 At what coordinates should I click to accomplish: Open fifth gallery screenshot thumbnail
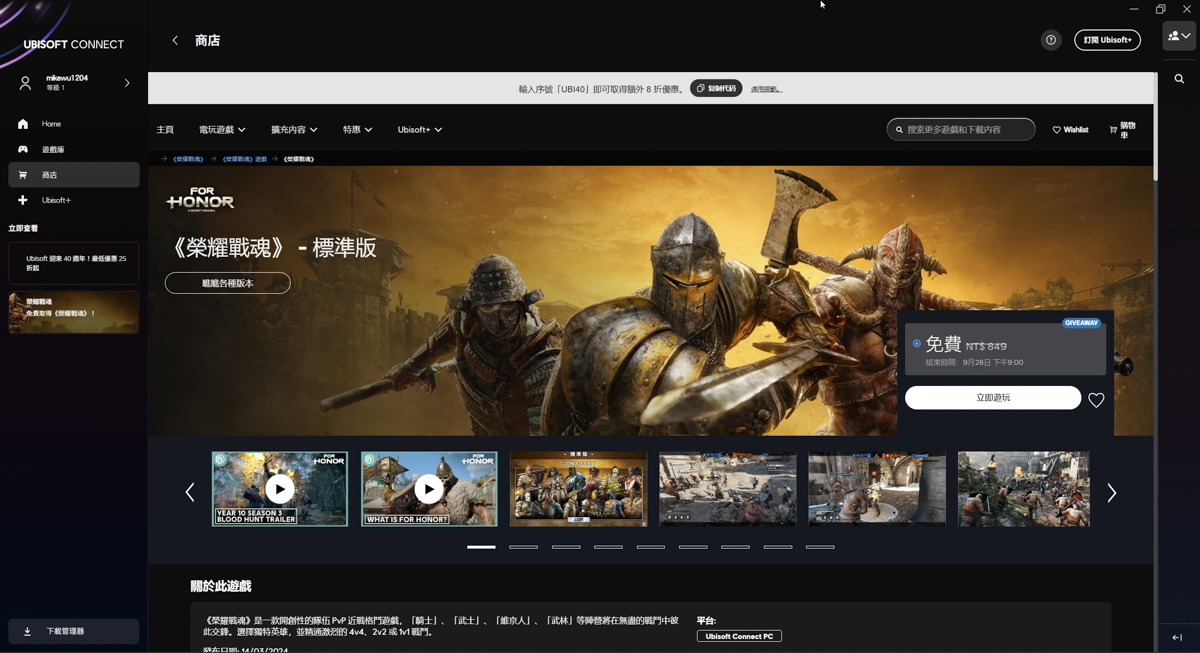click(x=877, y=489)
